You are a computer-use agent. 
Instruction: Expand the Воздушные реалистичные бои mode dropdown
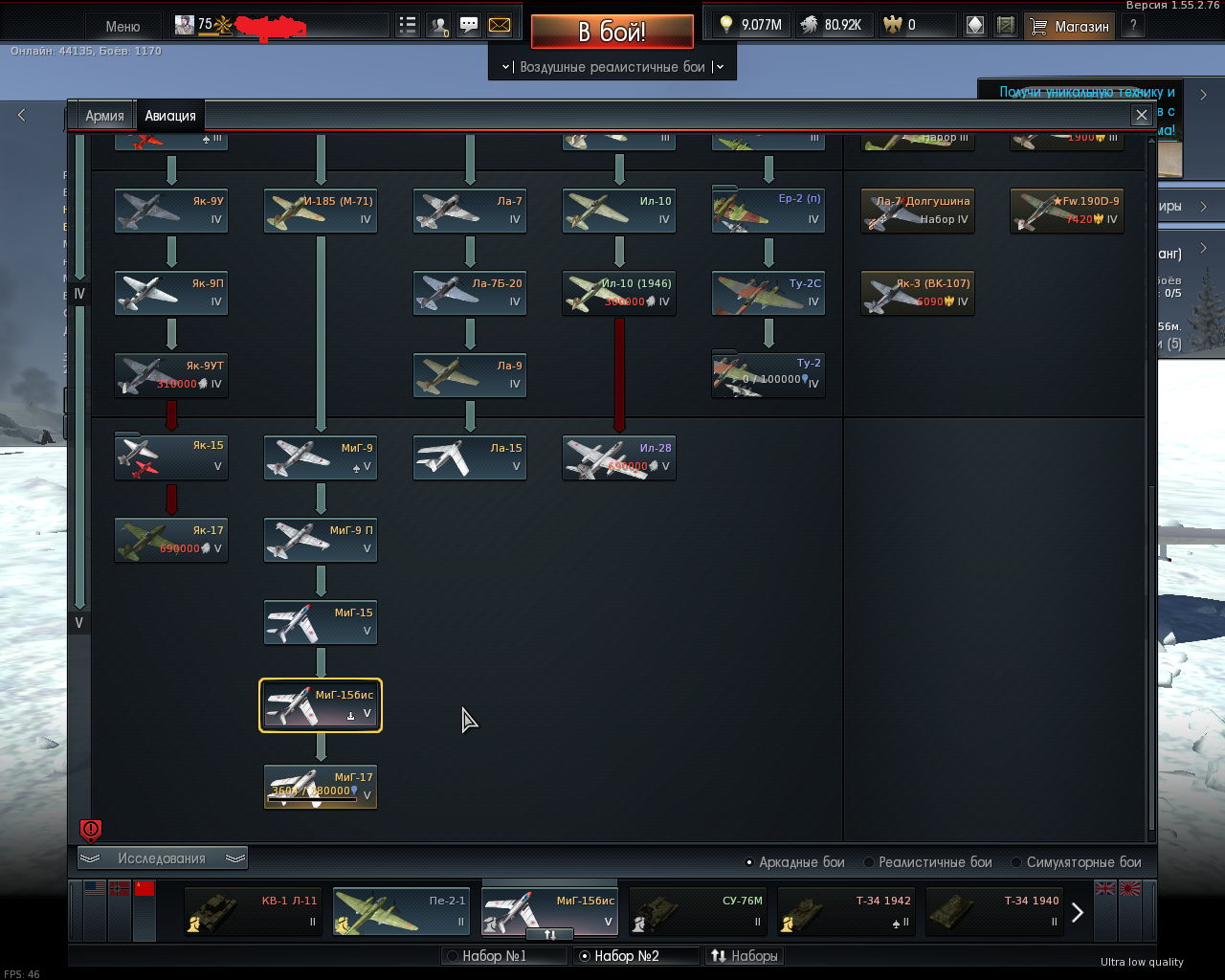[x=612, y=67]
